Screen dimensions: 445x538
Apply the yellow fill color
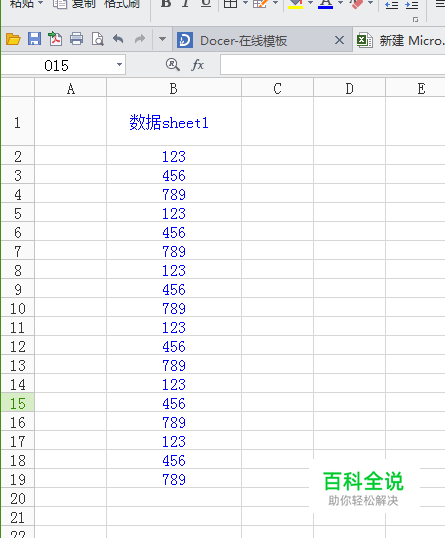click(x=295, y=4)
